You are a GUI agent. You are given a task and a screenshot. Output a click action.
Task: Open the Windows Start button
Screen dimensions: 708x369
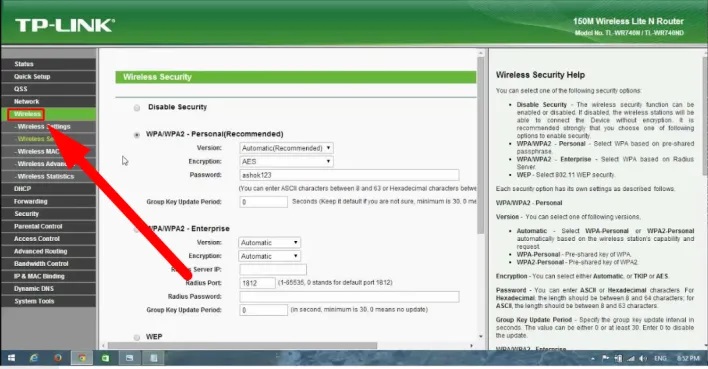[x=11, y=358]
